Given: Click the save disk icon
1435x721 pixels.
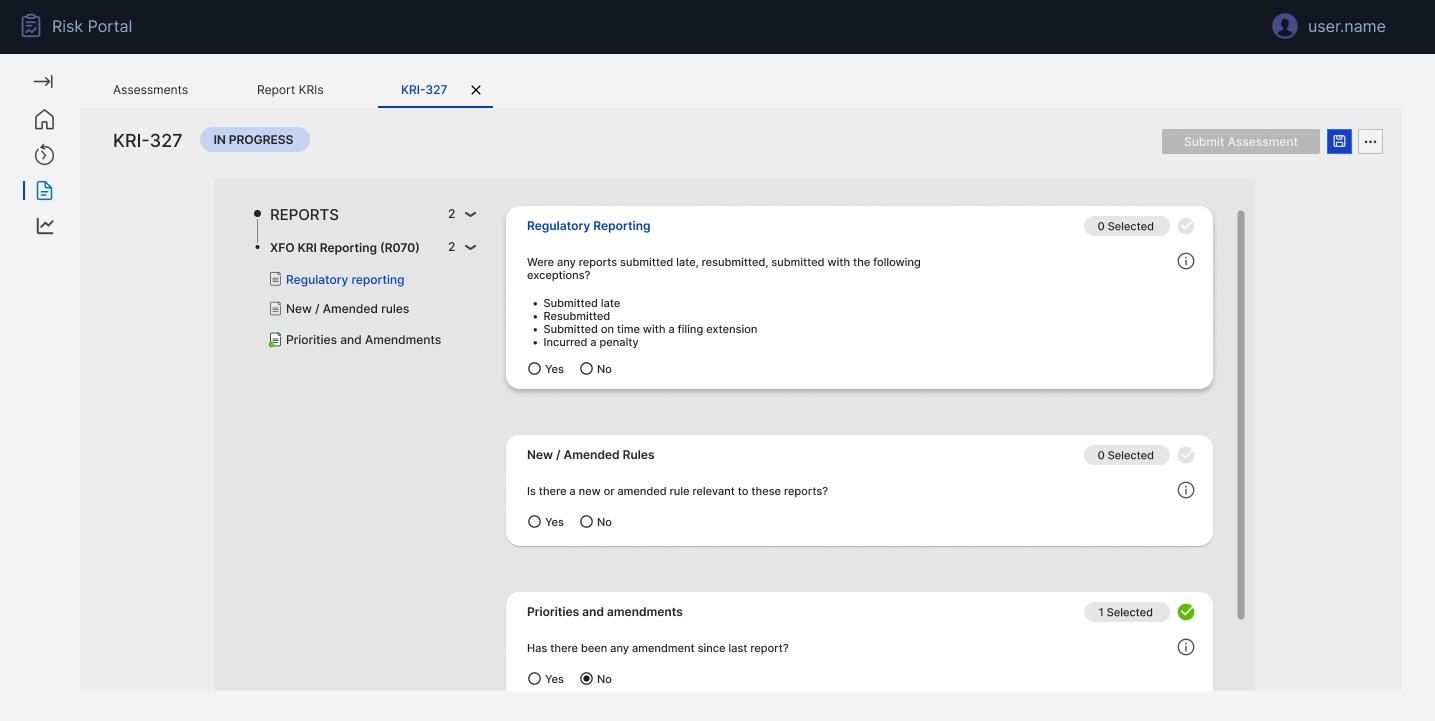Looking at the screenshot, I should [1339, 142].
